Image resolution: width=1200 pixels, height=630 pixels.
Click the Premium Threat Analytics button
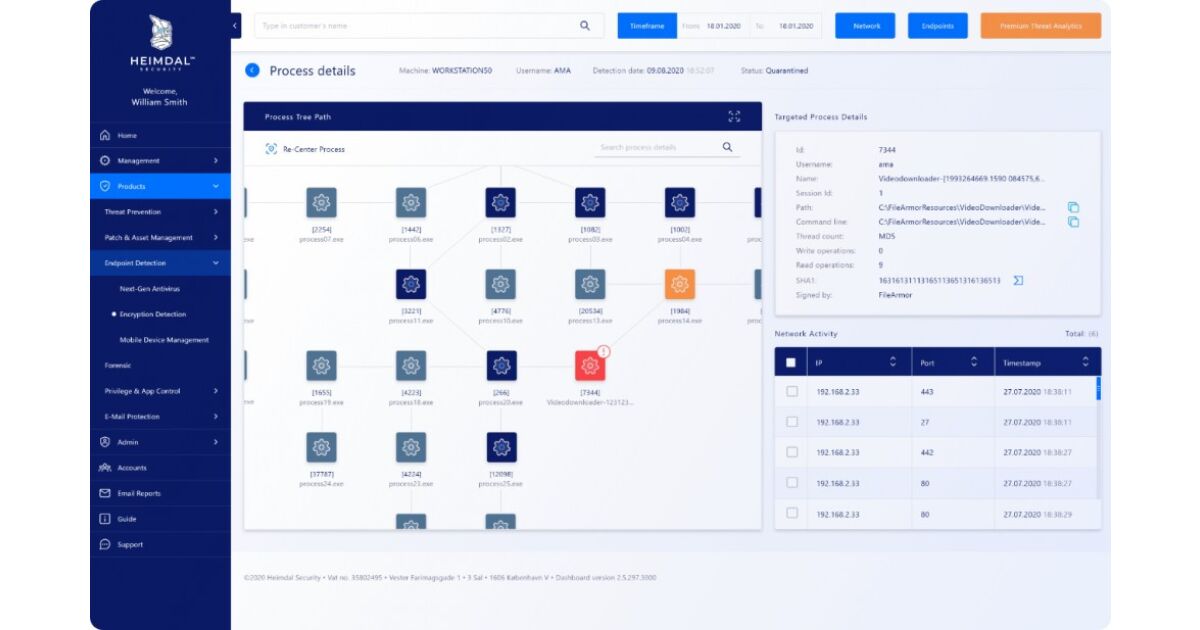(x=1040, y=26)
